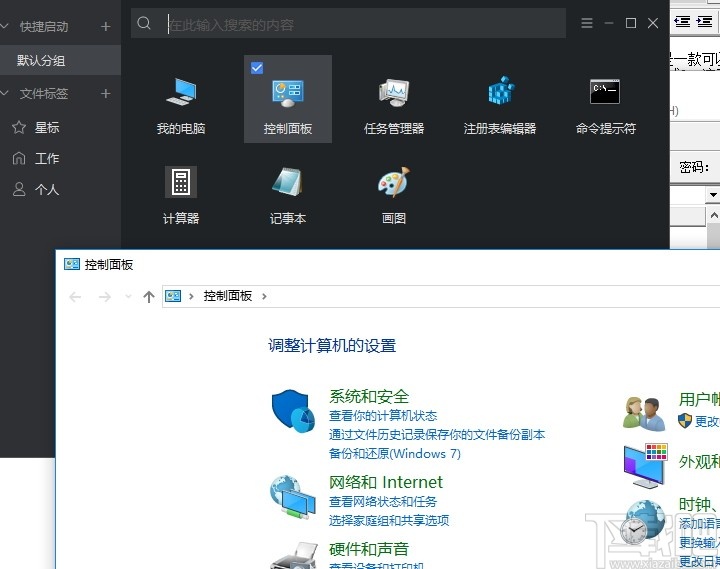Click the search magnifier icon
This screenshot has height=569, width=720.
(144, 23)
